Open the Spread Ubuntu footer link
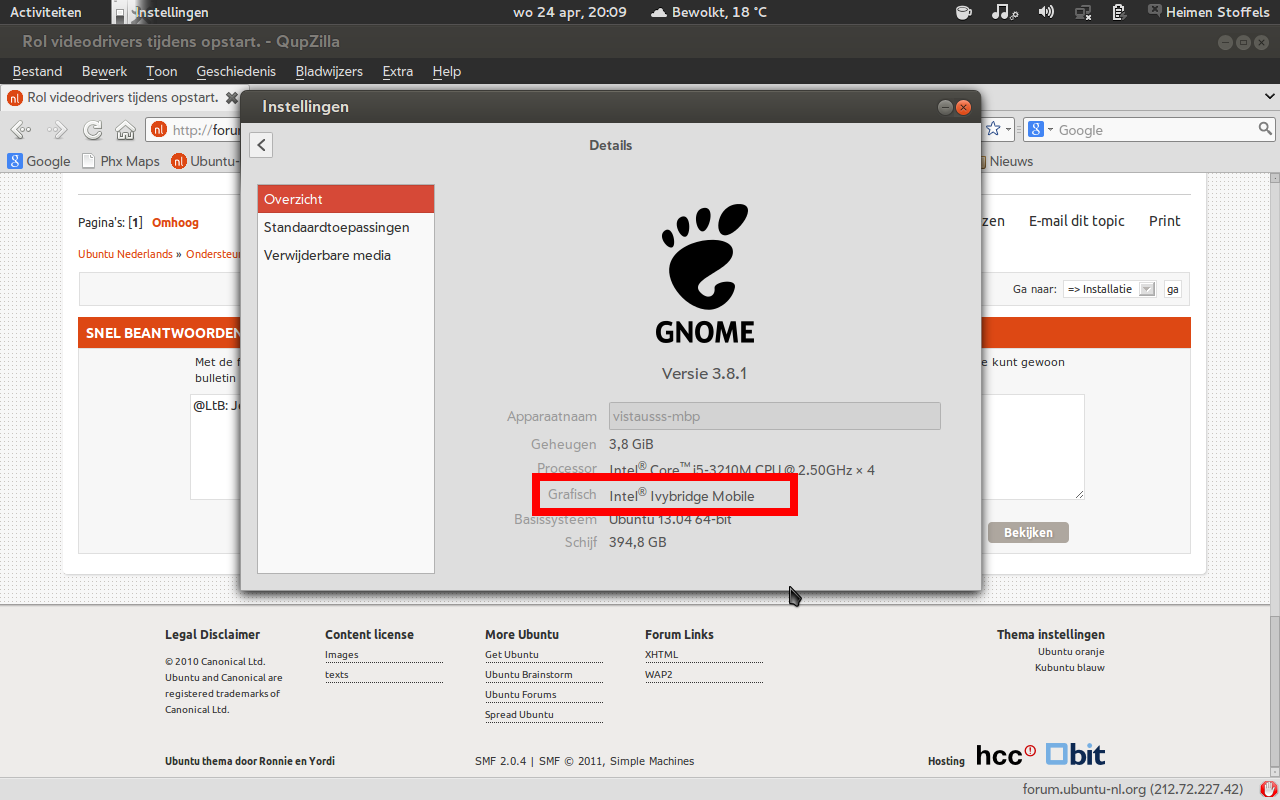 pos(519,715)
